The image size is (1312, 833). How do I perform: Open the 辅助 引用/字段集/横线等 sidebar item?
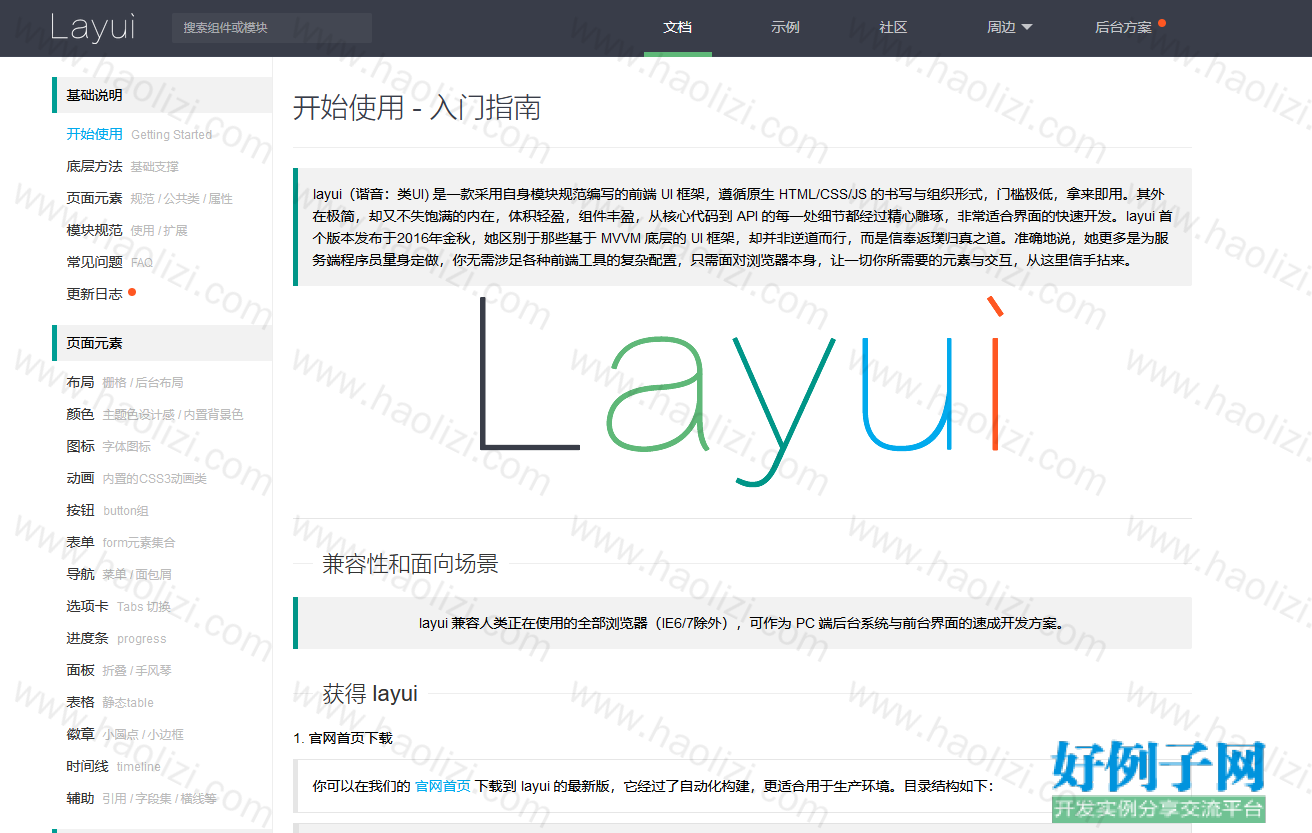[x=142, y=798]
